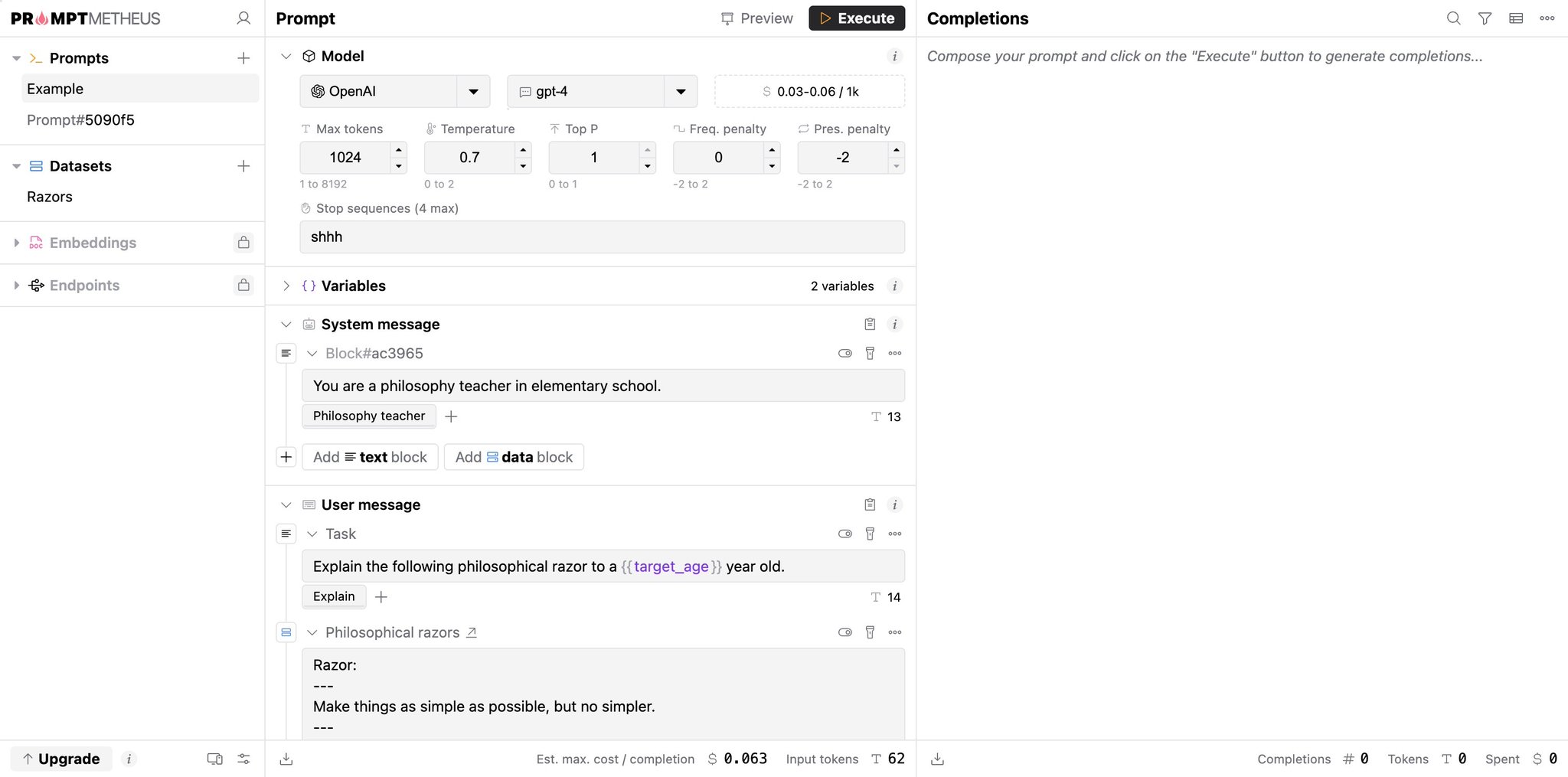The image size is (1568, 777).
Task: Open Completions panel more options menu
Action: pos(1547,18)
